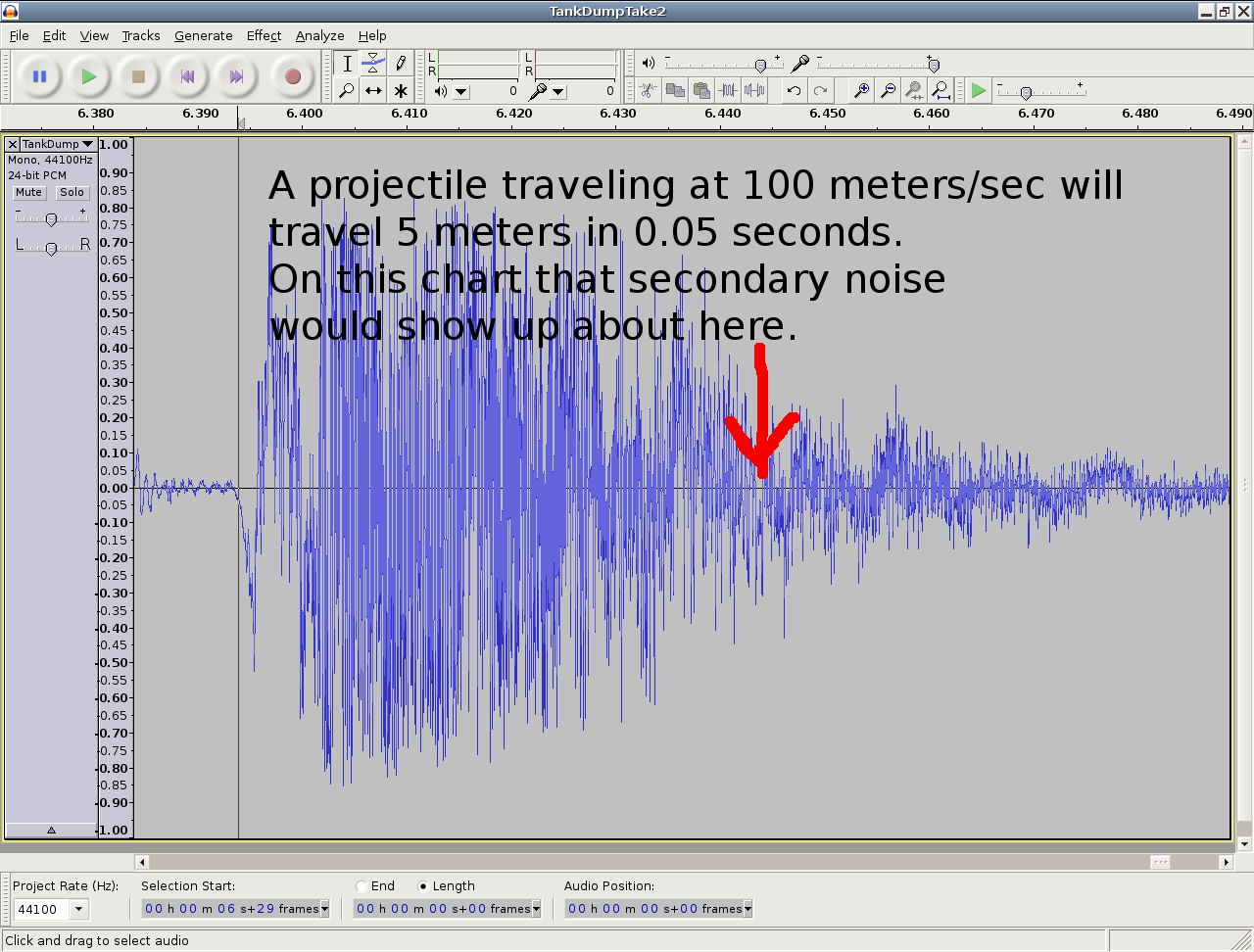Click the Undo arrow icon
1254x952 pixels.
(x=794, y=91)
